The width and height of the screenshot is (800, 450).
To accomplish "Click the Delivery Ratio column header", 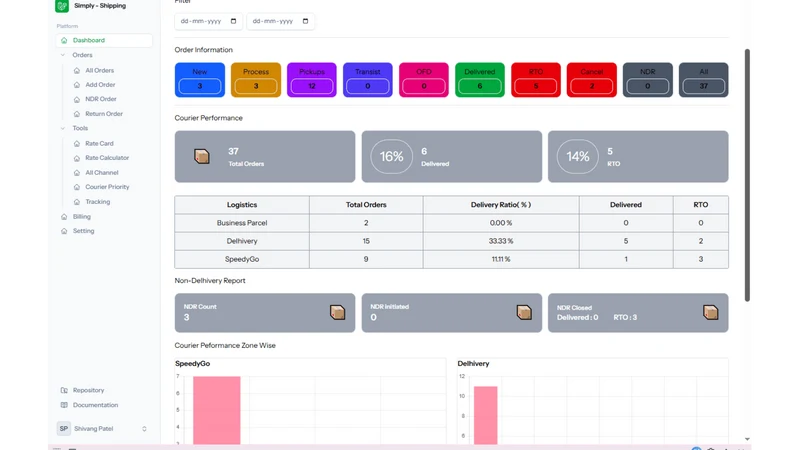I will point(501,205).
